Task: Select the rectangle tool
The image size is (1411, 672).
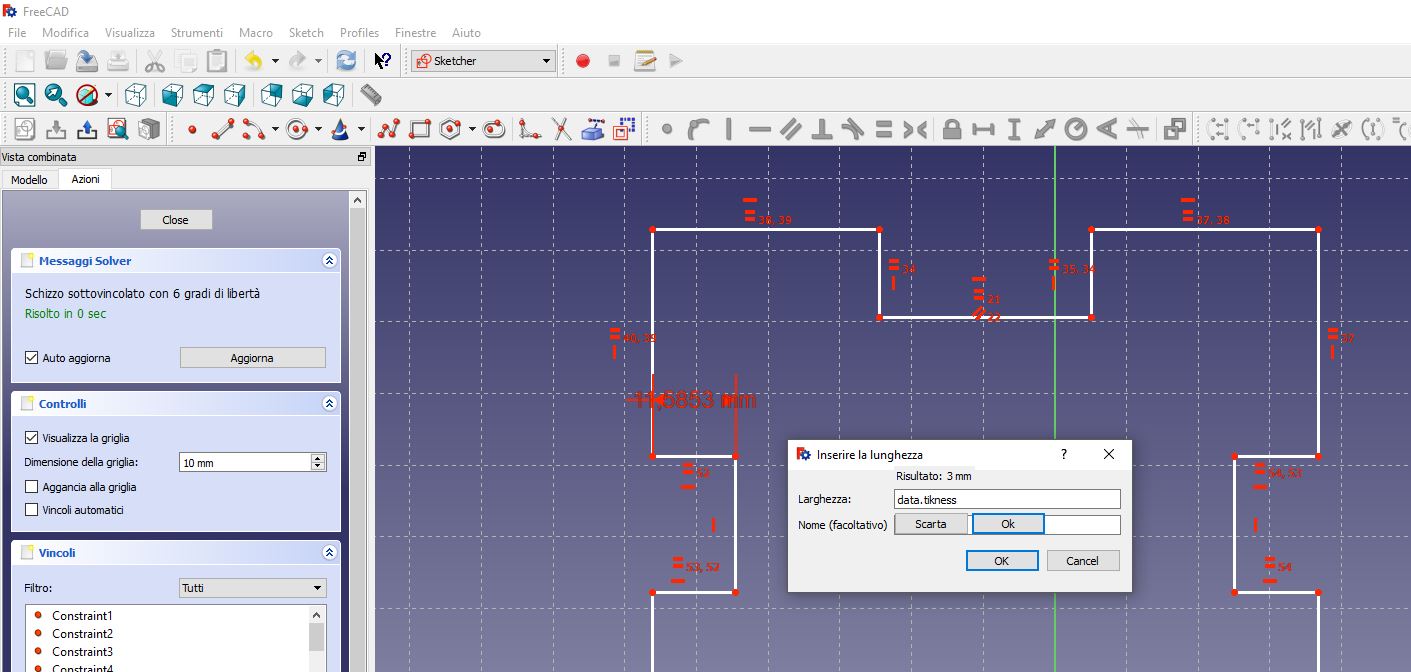Action: [420, 129]
